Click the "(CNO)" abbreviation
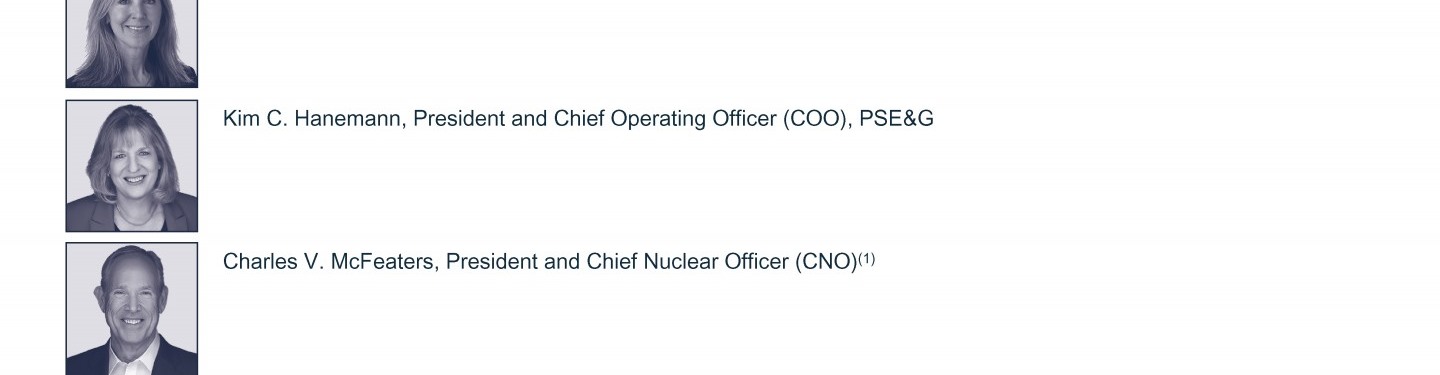 [826, 262]
